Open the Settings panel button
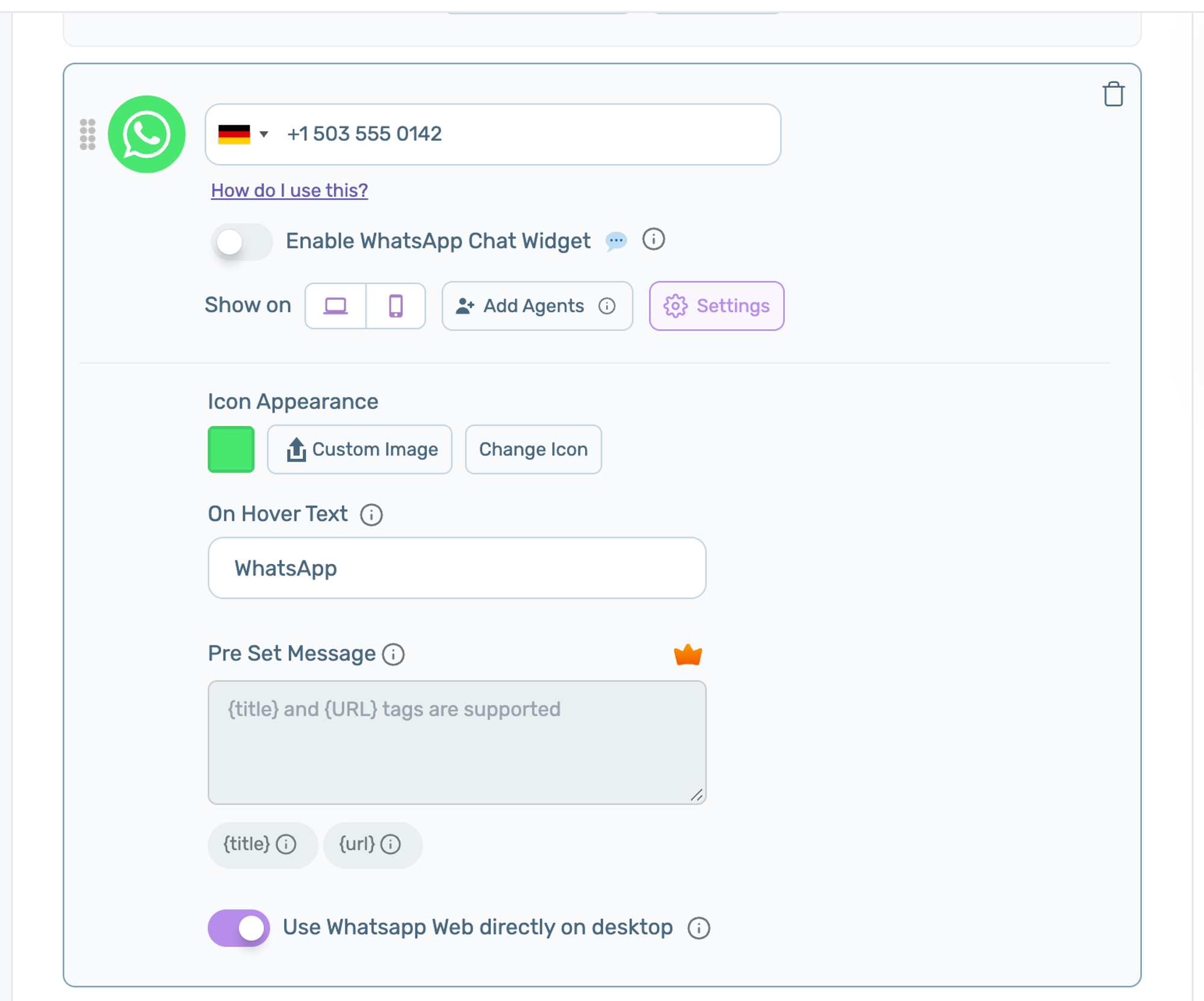The image size is (1204, 1001). click(x=716, y=306)
